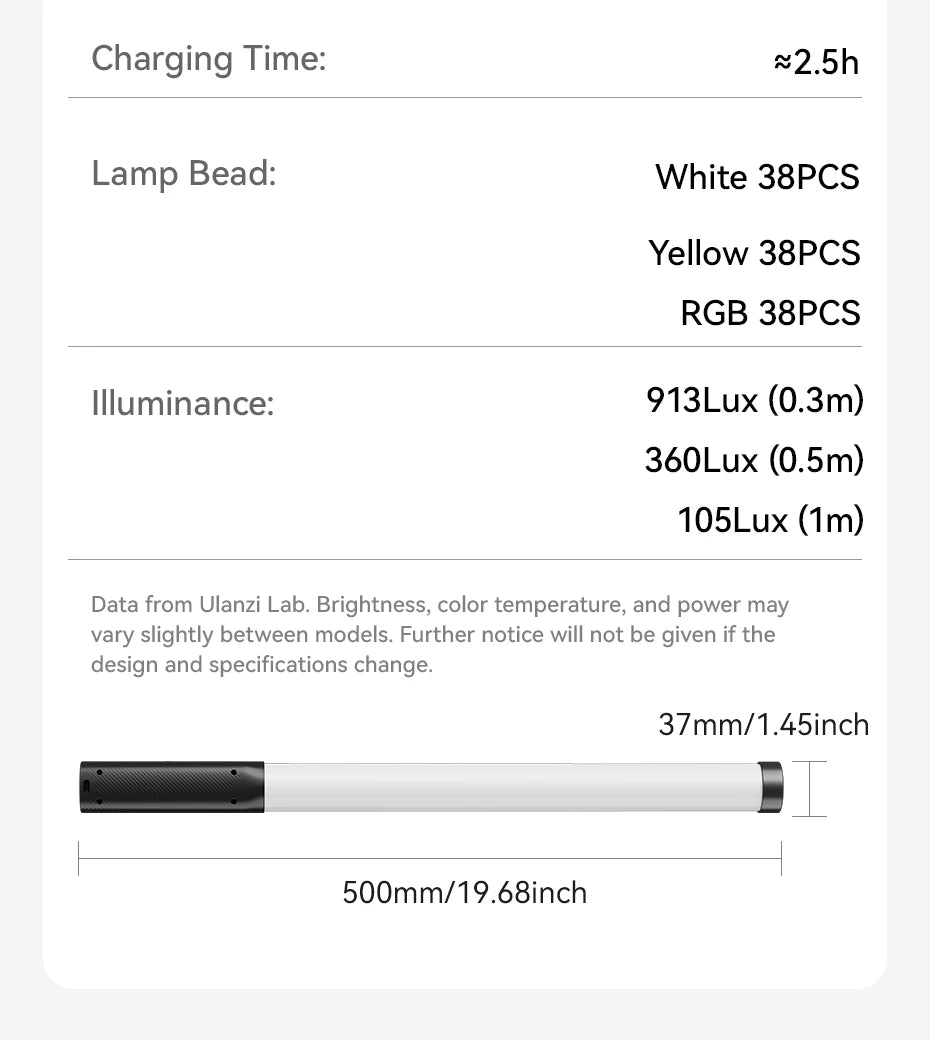
Task: Select the Lamp Bead label
Action: point(183,174)
